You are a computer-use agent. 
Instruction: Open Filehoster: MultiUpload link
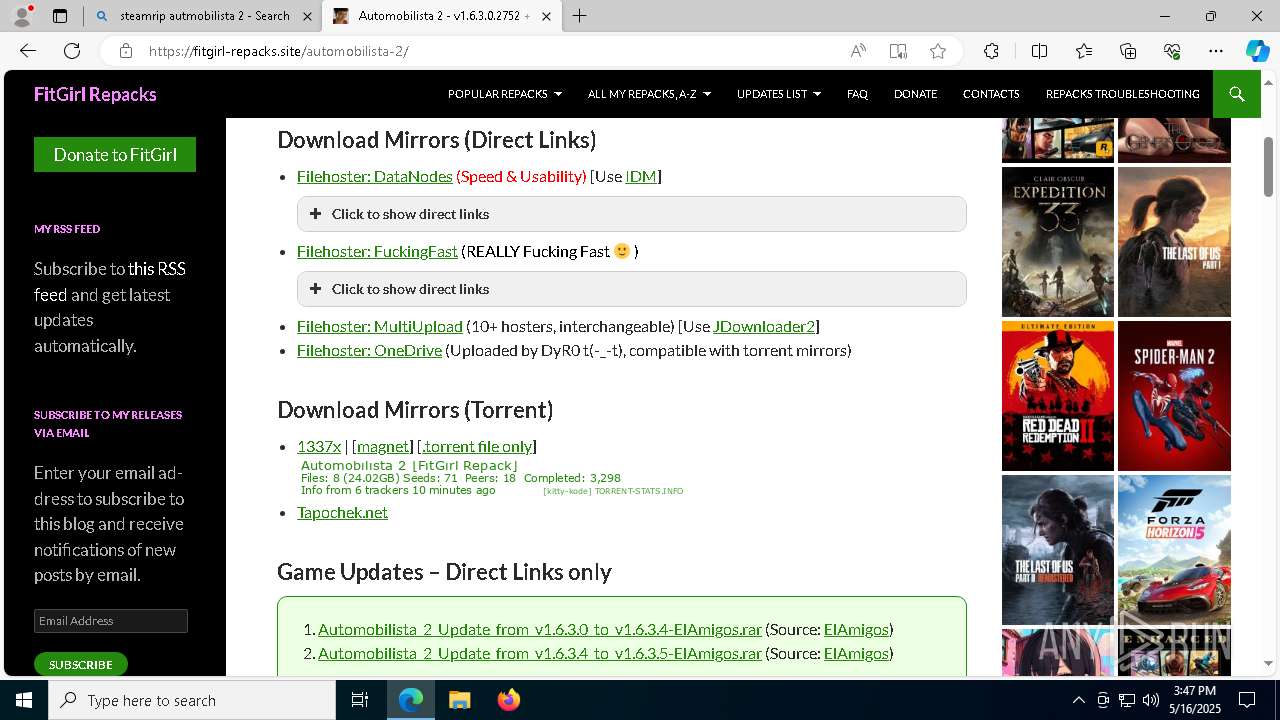coord(379,326)
